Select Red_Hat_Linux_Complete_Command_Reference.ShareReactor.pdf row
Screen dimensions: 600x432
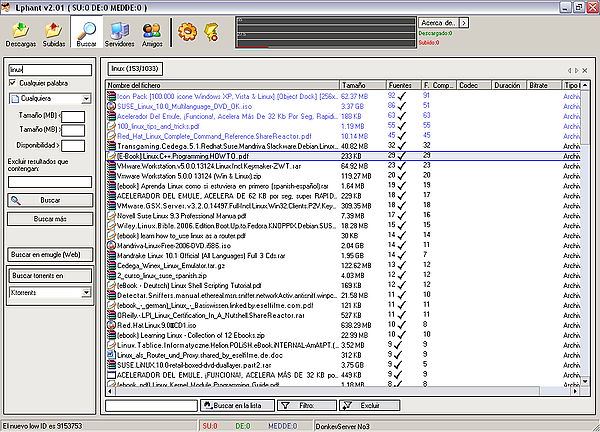343,136
